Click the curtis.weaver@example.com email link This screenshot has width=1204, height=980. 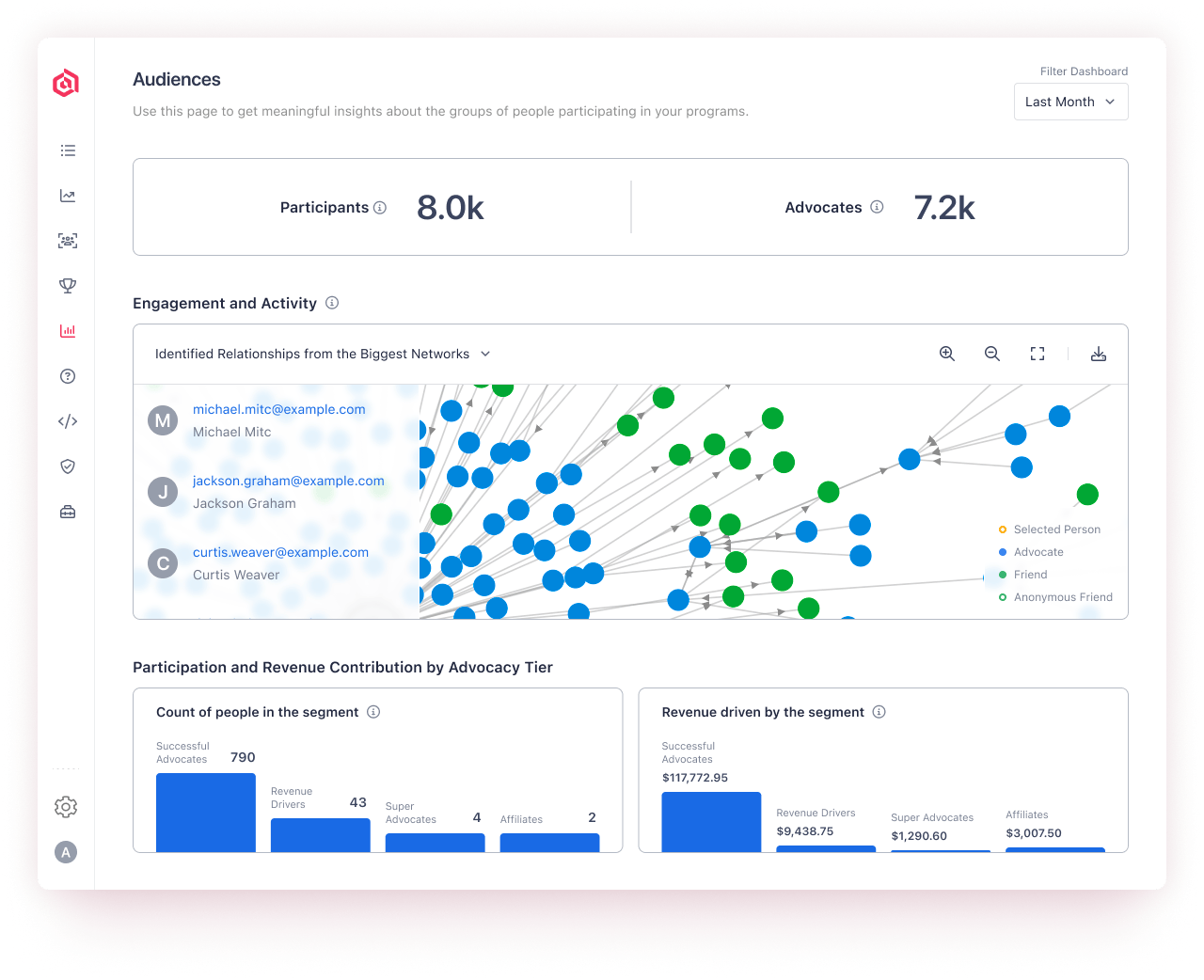pos(280,552)
